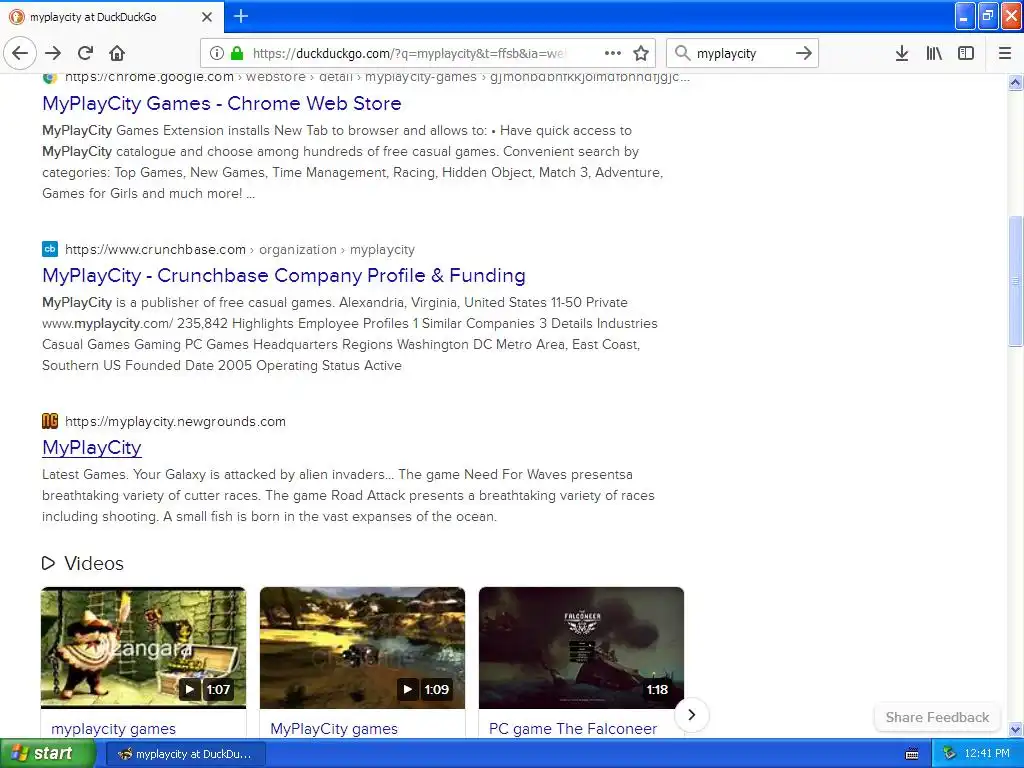
Task: Open the Library bookmarks icon
Action: click(934, 53)
